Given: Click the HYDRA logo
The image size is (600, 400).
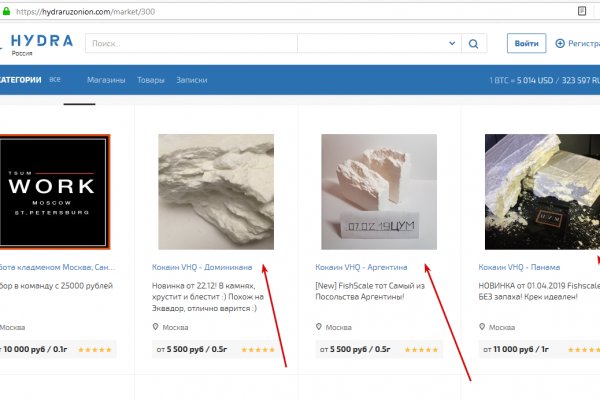Looking at the screenshot, I should click(x=40, y=43).
